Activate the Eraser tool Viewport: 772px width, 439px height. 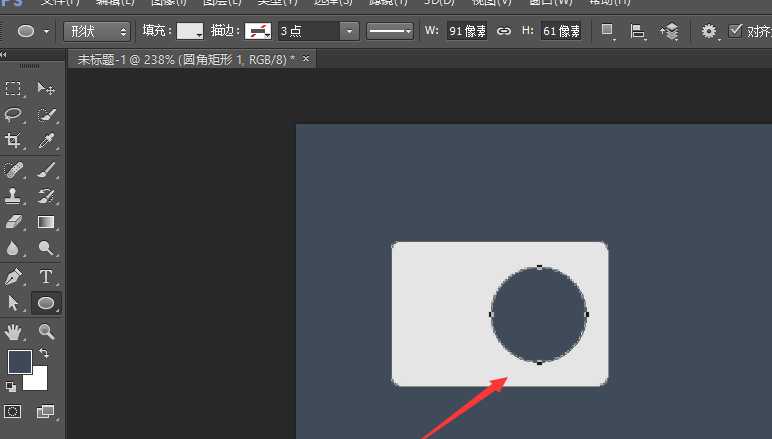click(x=14, y=221)
